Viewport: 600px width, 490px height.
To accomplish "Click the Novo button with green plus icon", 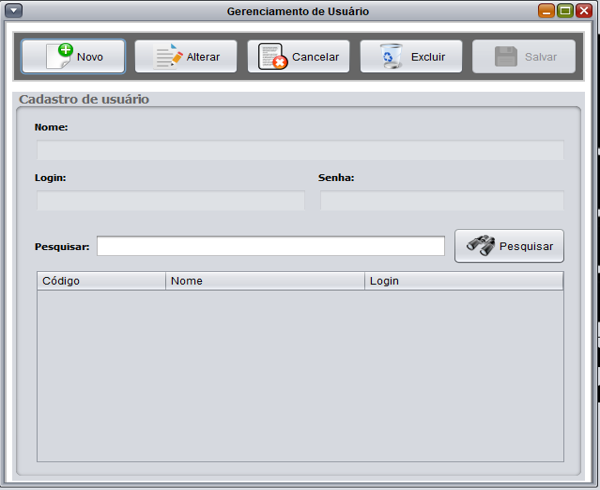I will [x=73, y=57].
